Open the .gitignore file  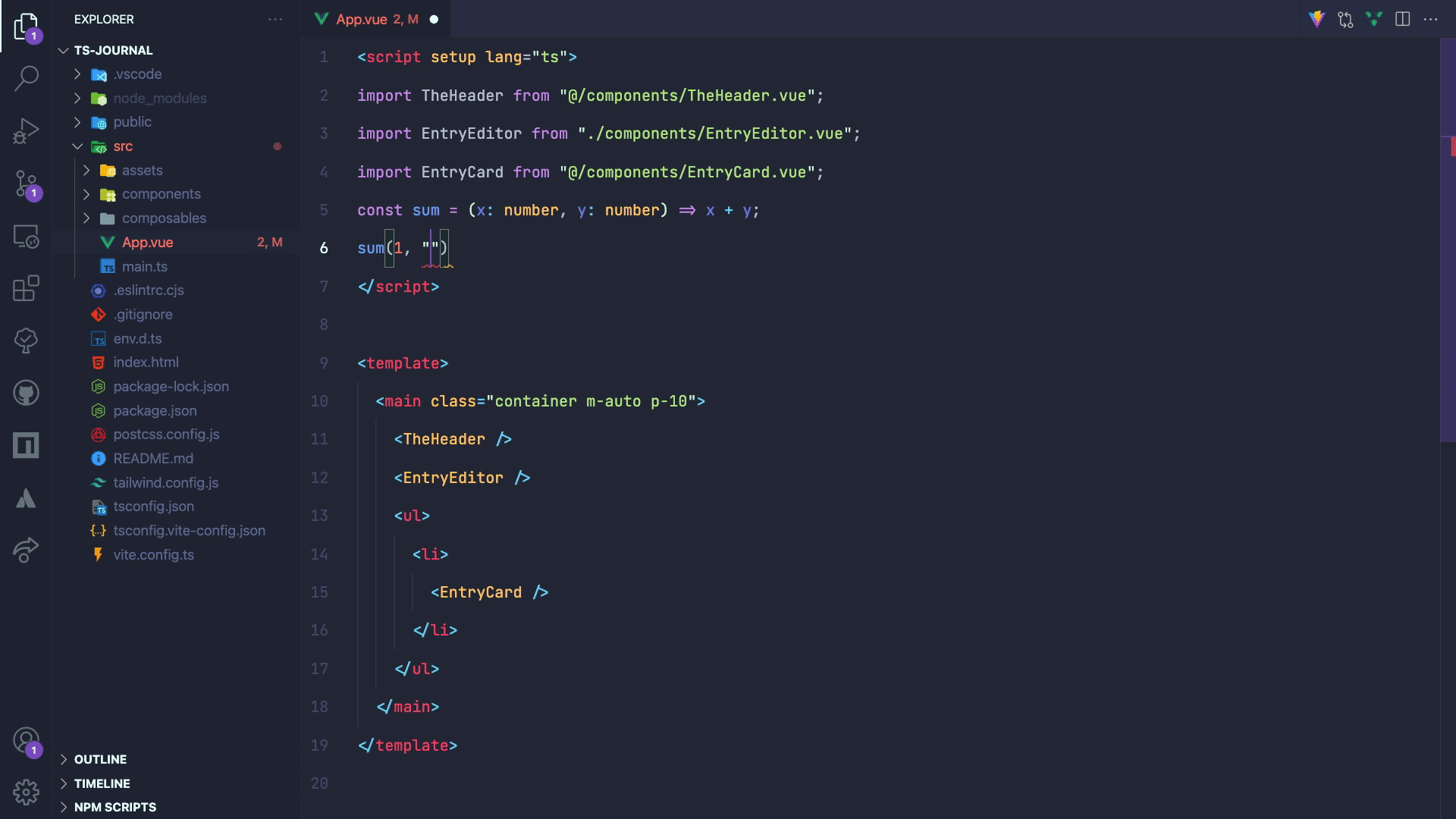[x=177, y=314]
